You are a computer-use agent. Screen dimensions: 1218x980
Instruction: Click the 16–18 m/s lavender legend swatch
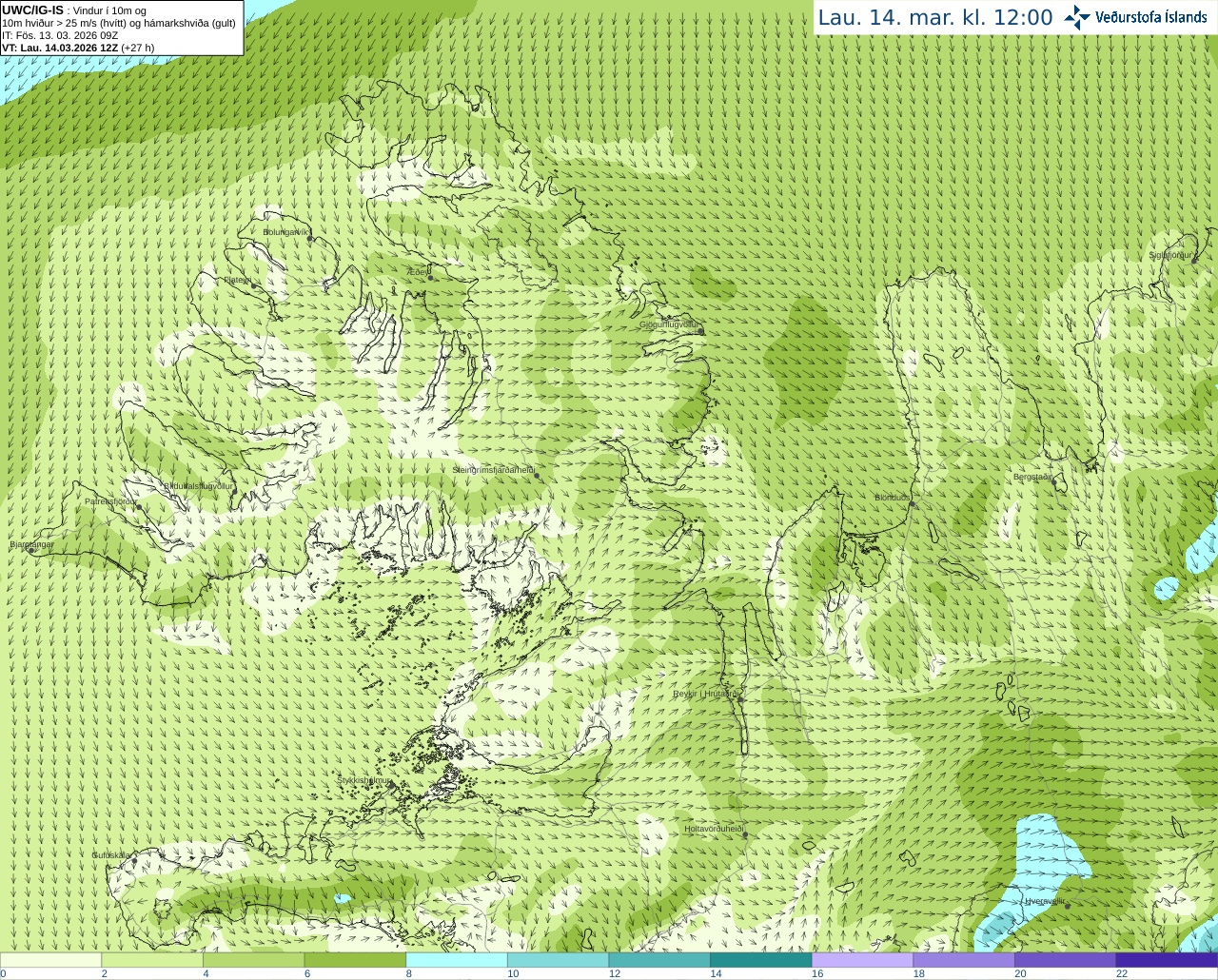coord(863,960)
